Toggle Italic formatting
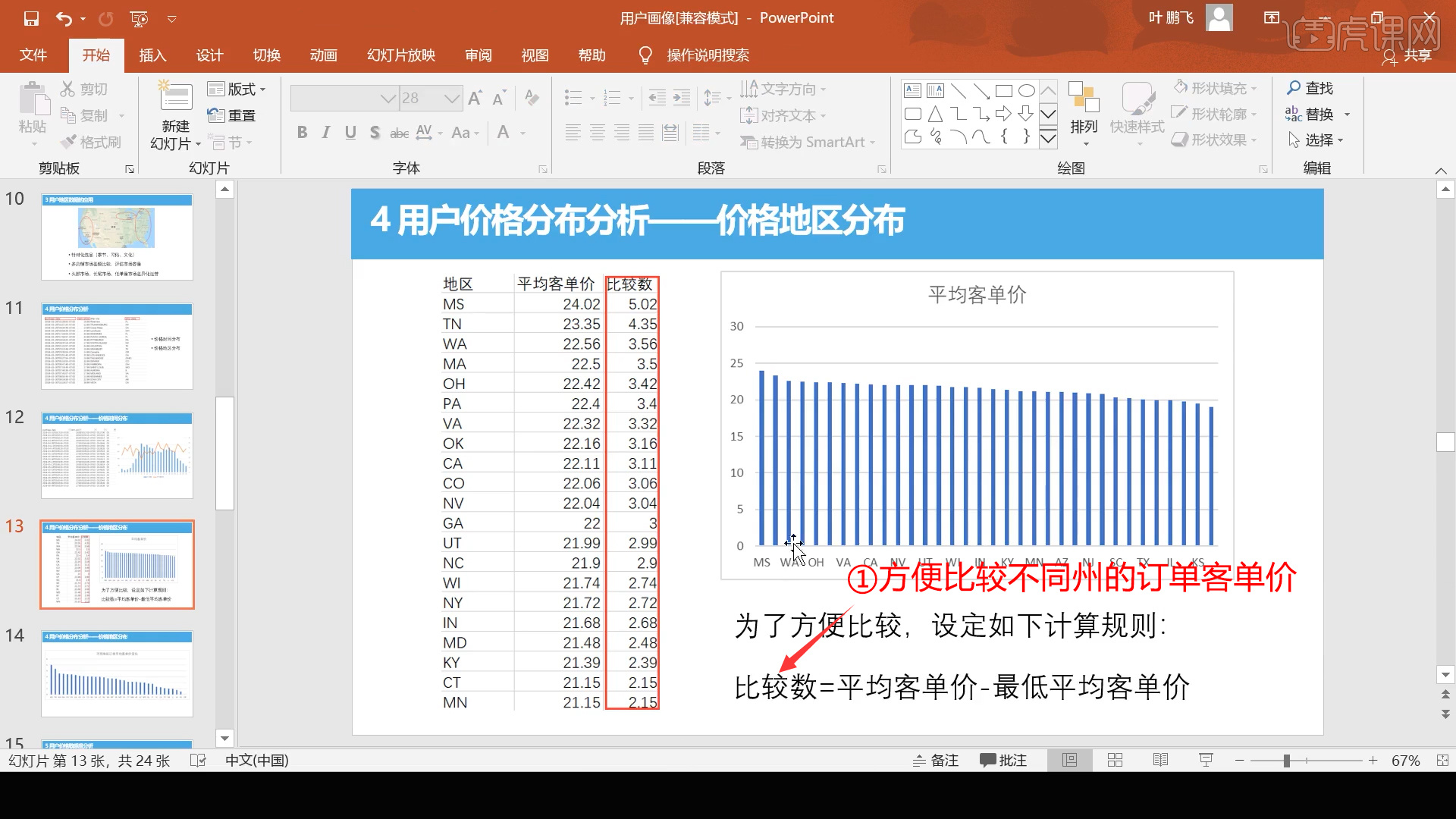Viewport: 1456px width, 819px height. (x=326, y=133)
